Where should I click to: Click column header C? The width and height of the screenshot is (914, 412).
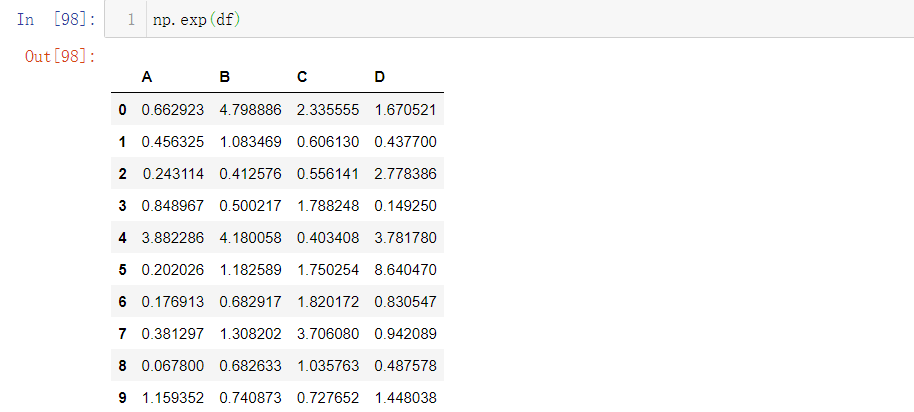pos(302,77)
